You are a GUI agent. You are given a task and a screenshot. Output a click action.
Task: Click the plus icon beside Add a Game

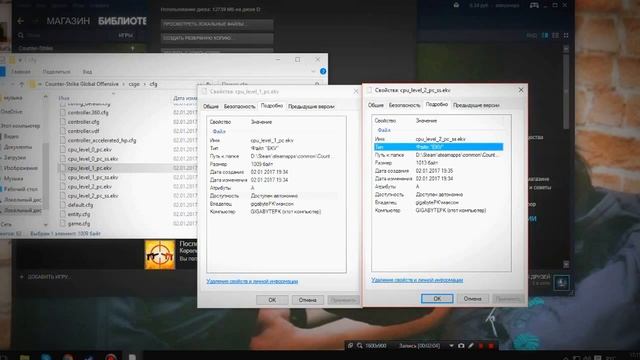[x=22, y=277]
